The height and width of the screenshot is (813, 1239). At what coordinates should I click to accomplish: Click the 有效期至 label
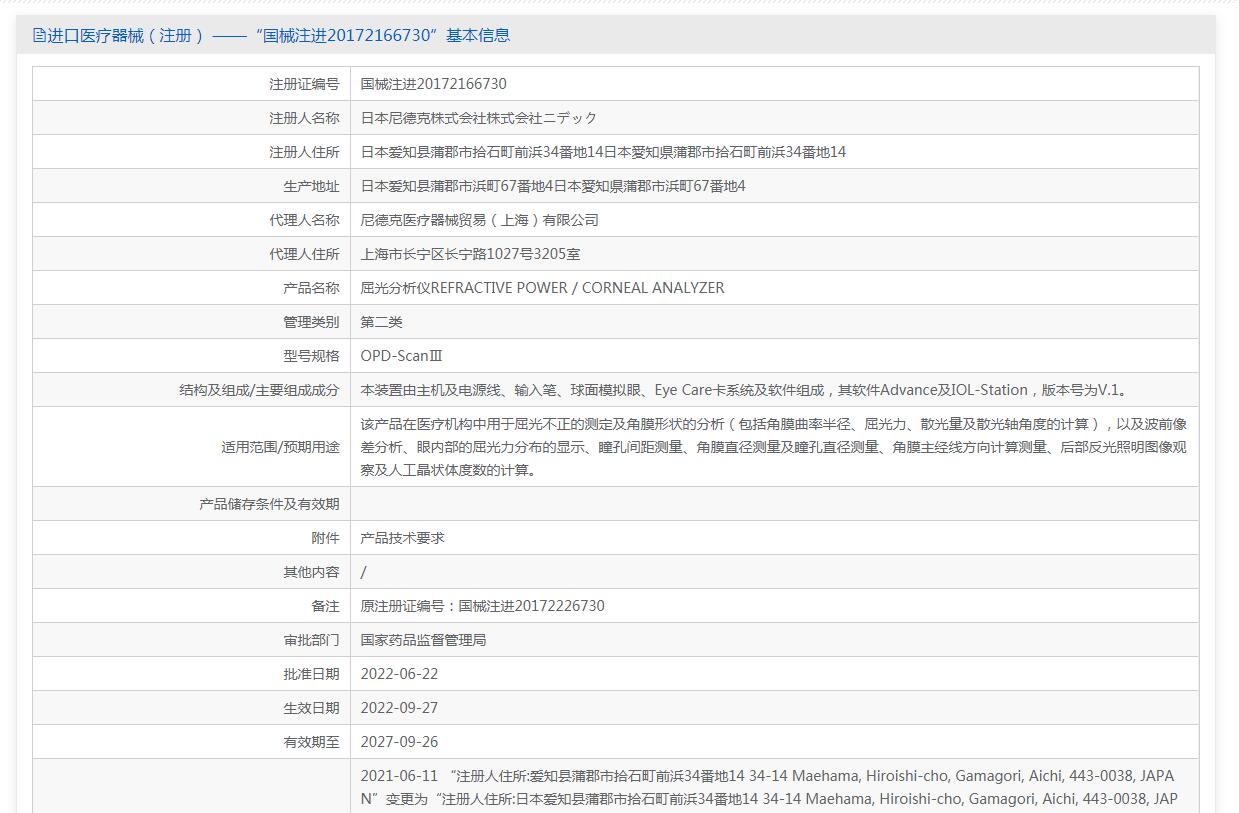pyautogui.click(x=311, y=742)
